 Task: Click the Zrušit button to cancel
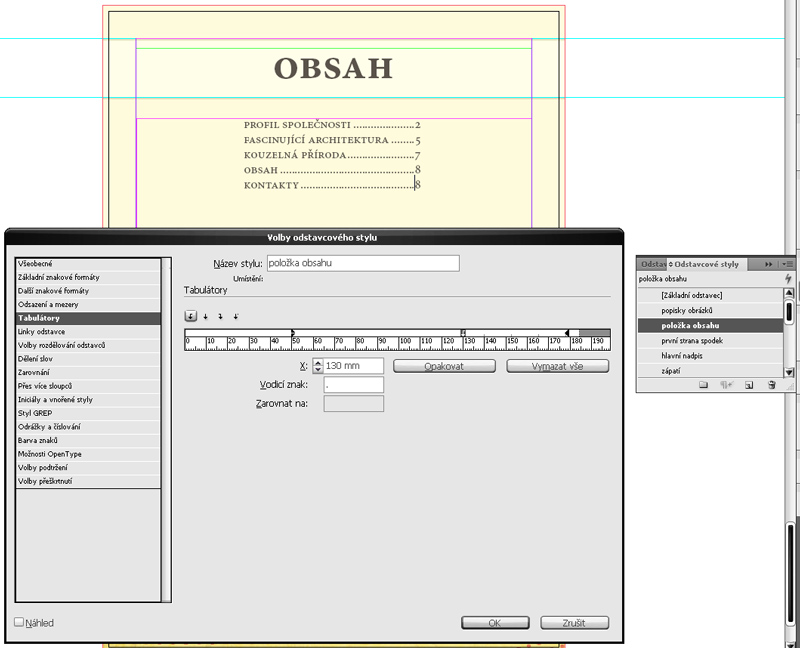coord(574,623)
